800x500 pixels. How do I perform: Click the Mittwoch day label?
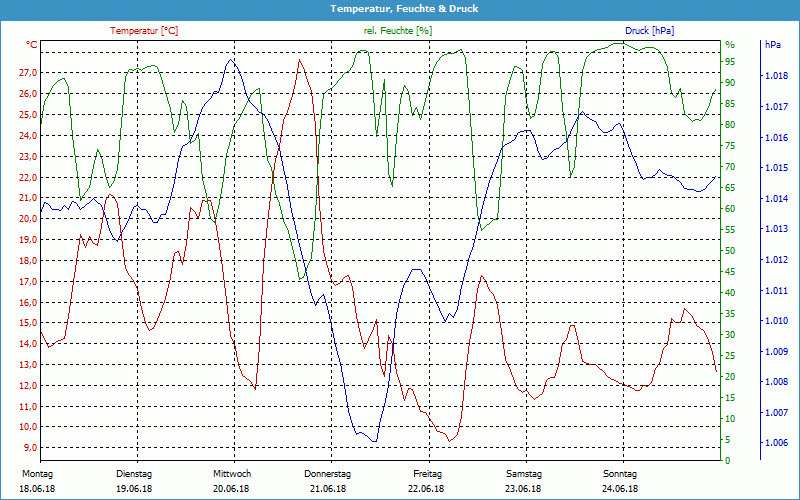[232, 473]
